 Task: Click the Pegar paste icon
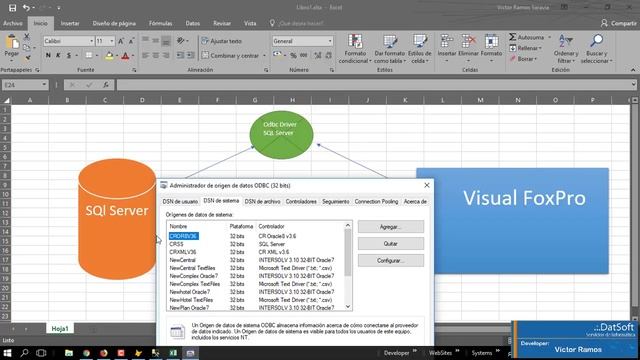pos(12,42)
